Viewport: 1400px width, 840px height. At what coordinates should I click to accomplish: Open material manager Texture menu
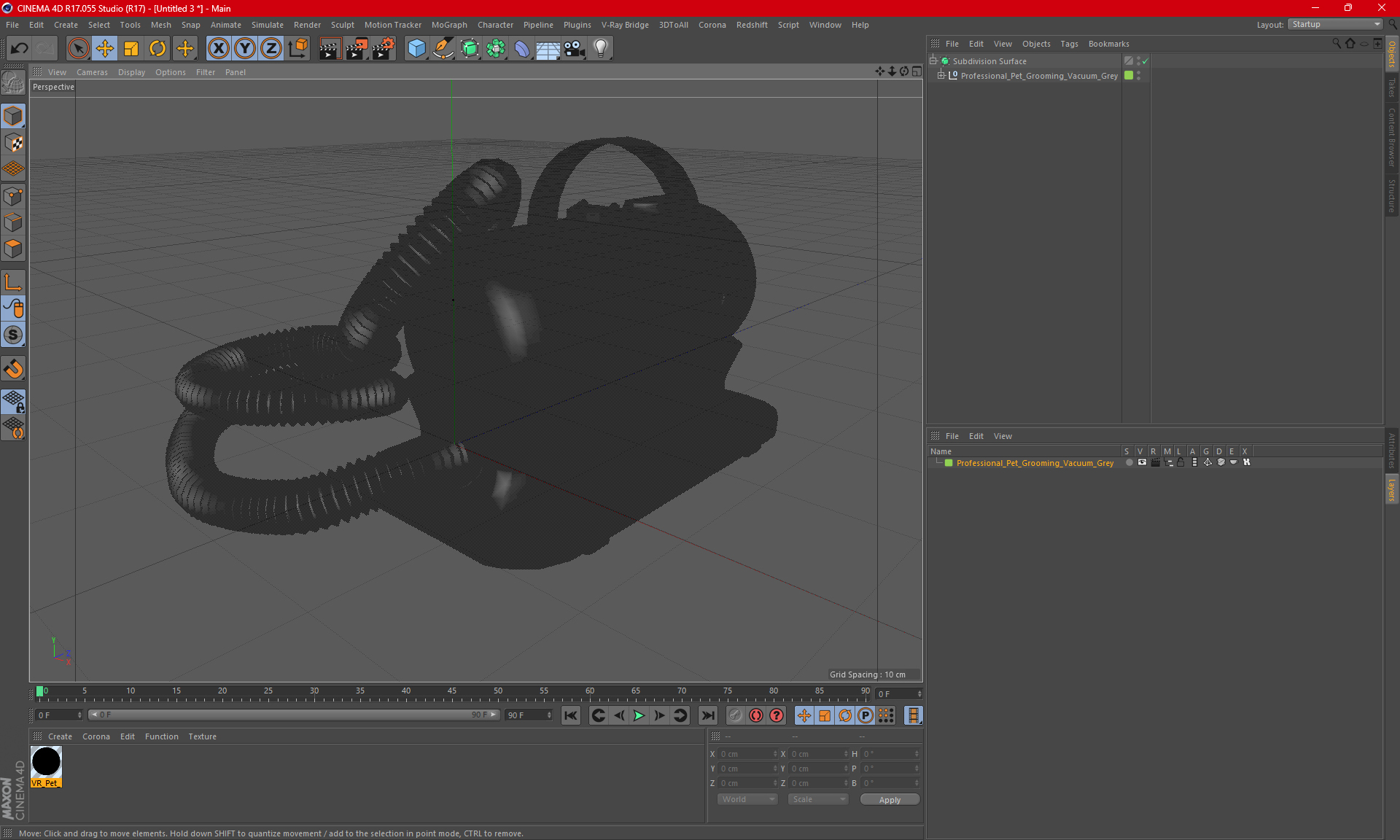[x=202, y=736]
